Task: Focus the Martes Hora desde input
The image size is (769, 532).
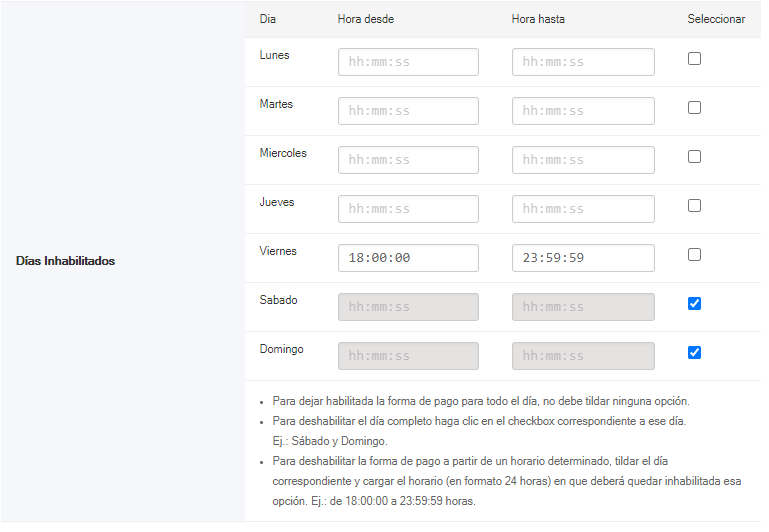Action: tap(408, 111)
